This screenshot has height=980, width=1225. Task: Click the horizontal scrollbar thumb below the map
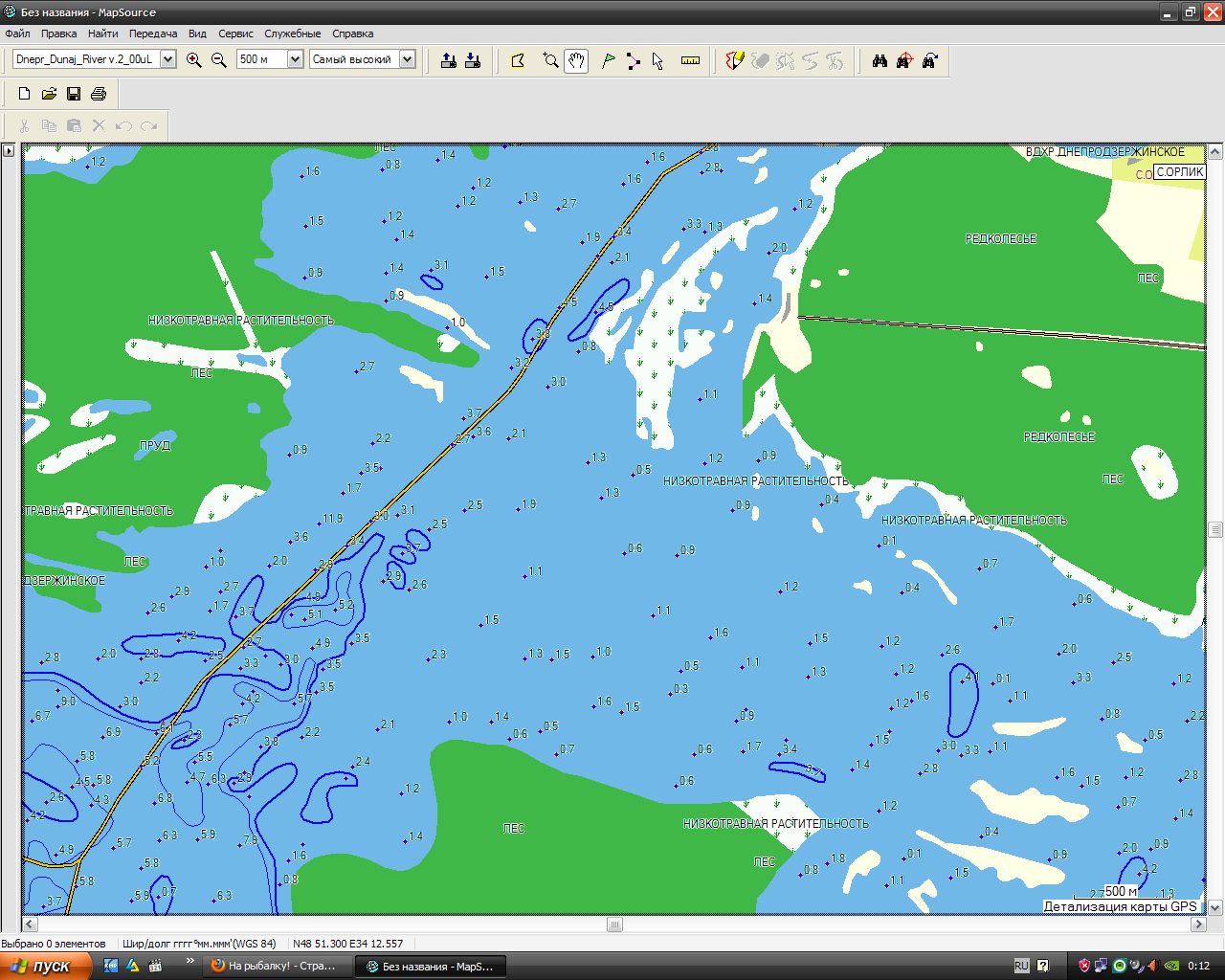pos(614,924)
